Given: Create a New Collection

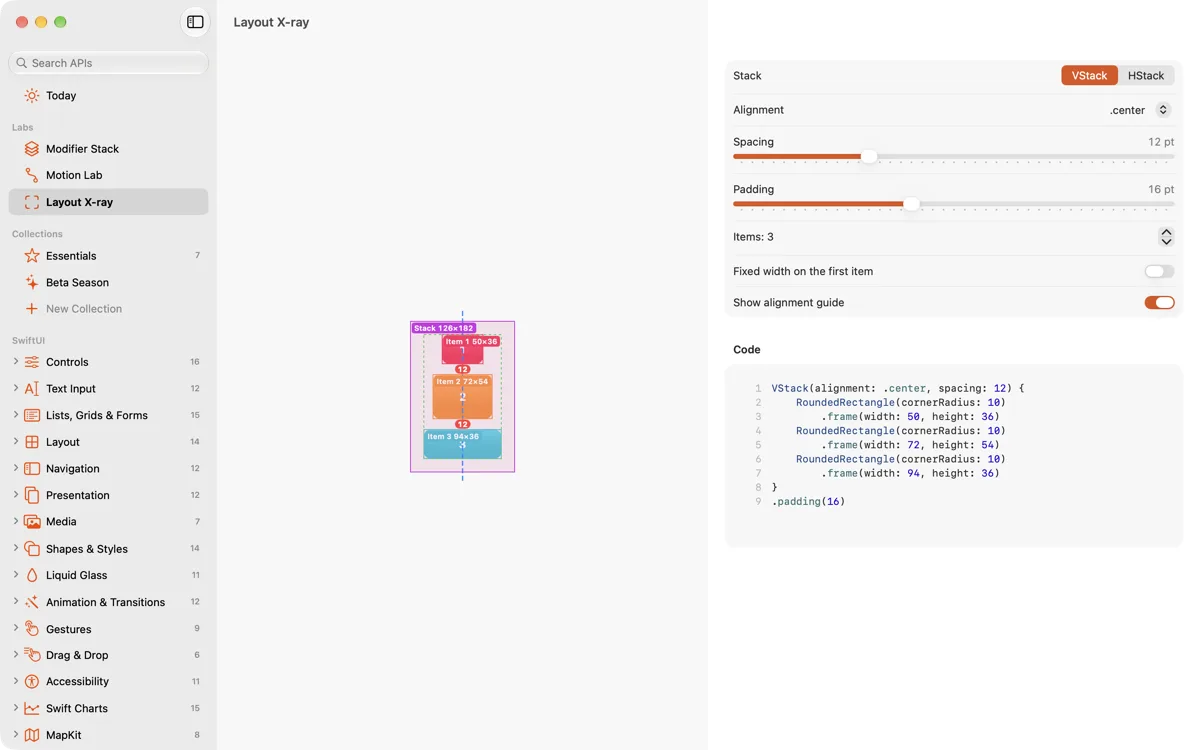Looking at the screenshot, I should [108, 309].
